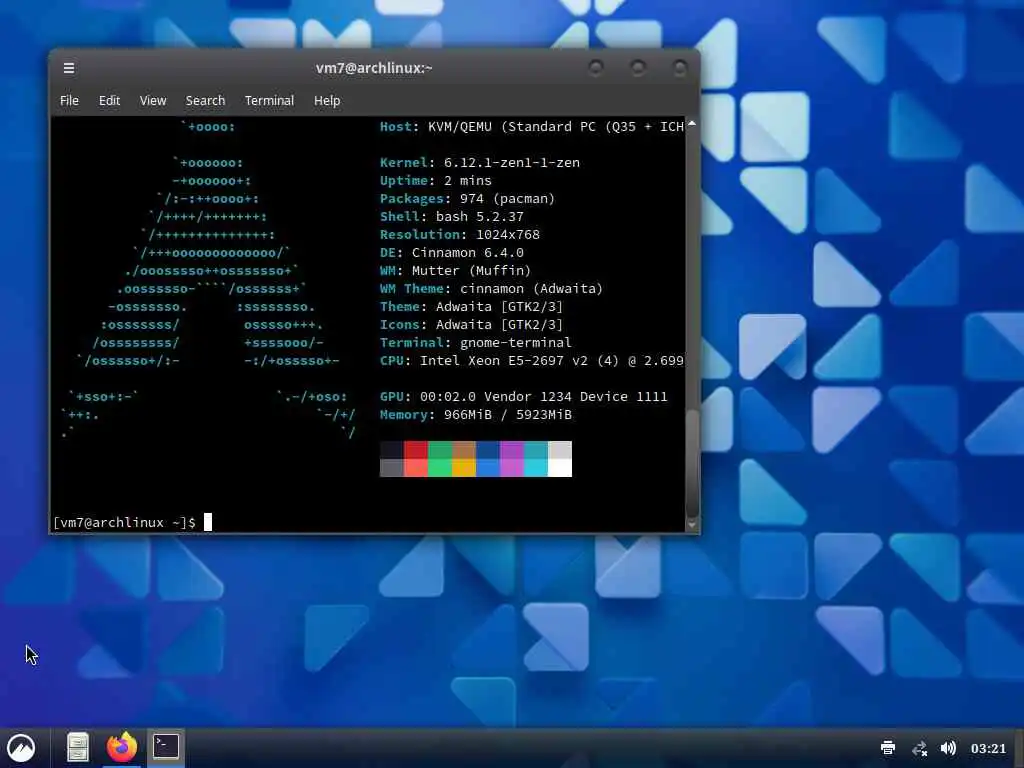Click the Theme: Adwaita [GTK2/3] line

coord(472,306)
